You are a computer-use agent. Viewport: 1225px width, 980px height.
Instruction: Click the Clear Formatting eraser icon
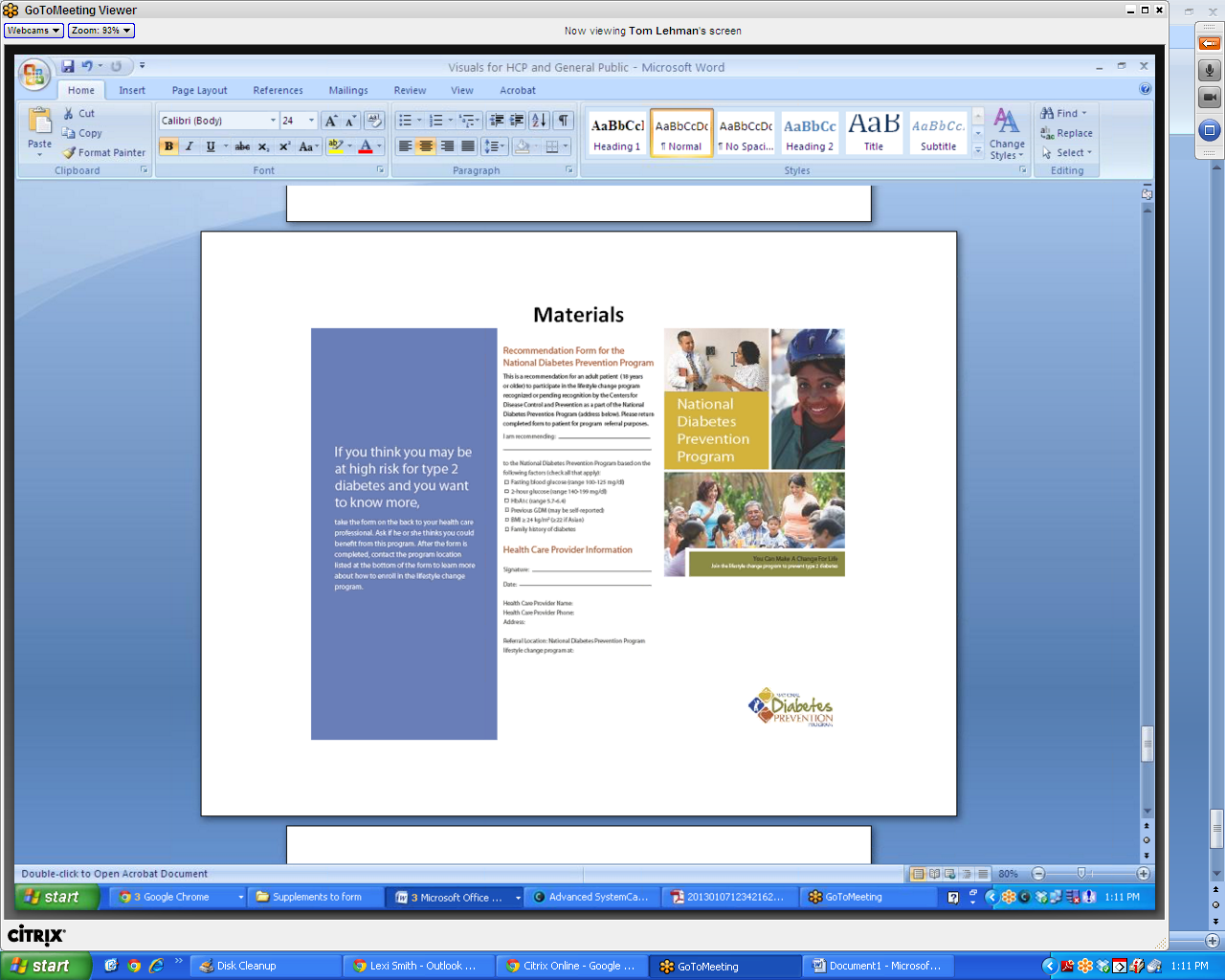click(374, 121)
